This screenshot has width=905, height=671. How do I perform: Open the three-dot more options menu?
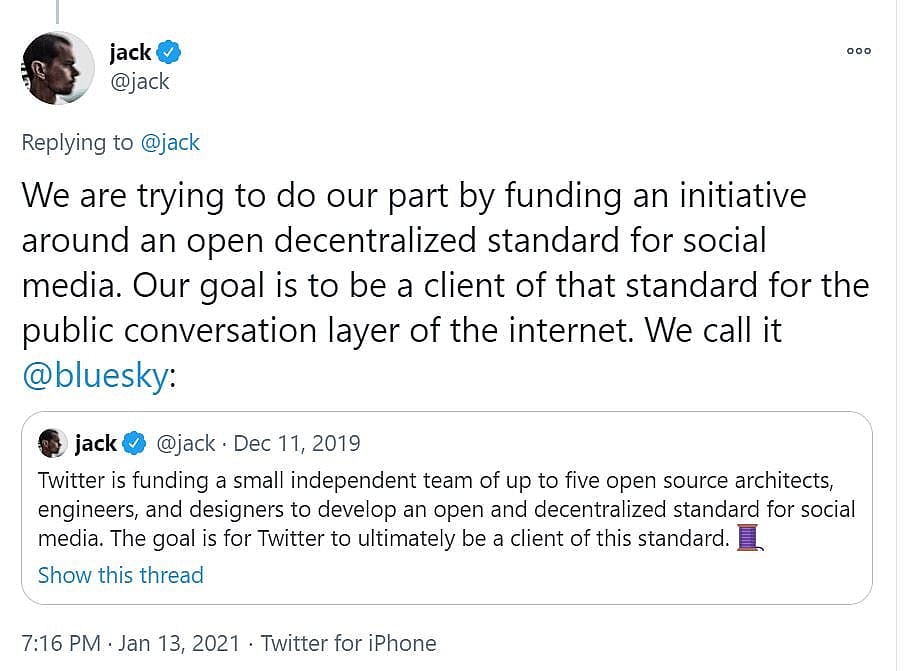tap(858, 51)
